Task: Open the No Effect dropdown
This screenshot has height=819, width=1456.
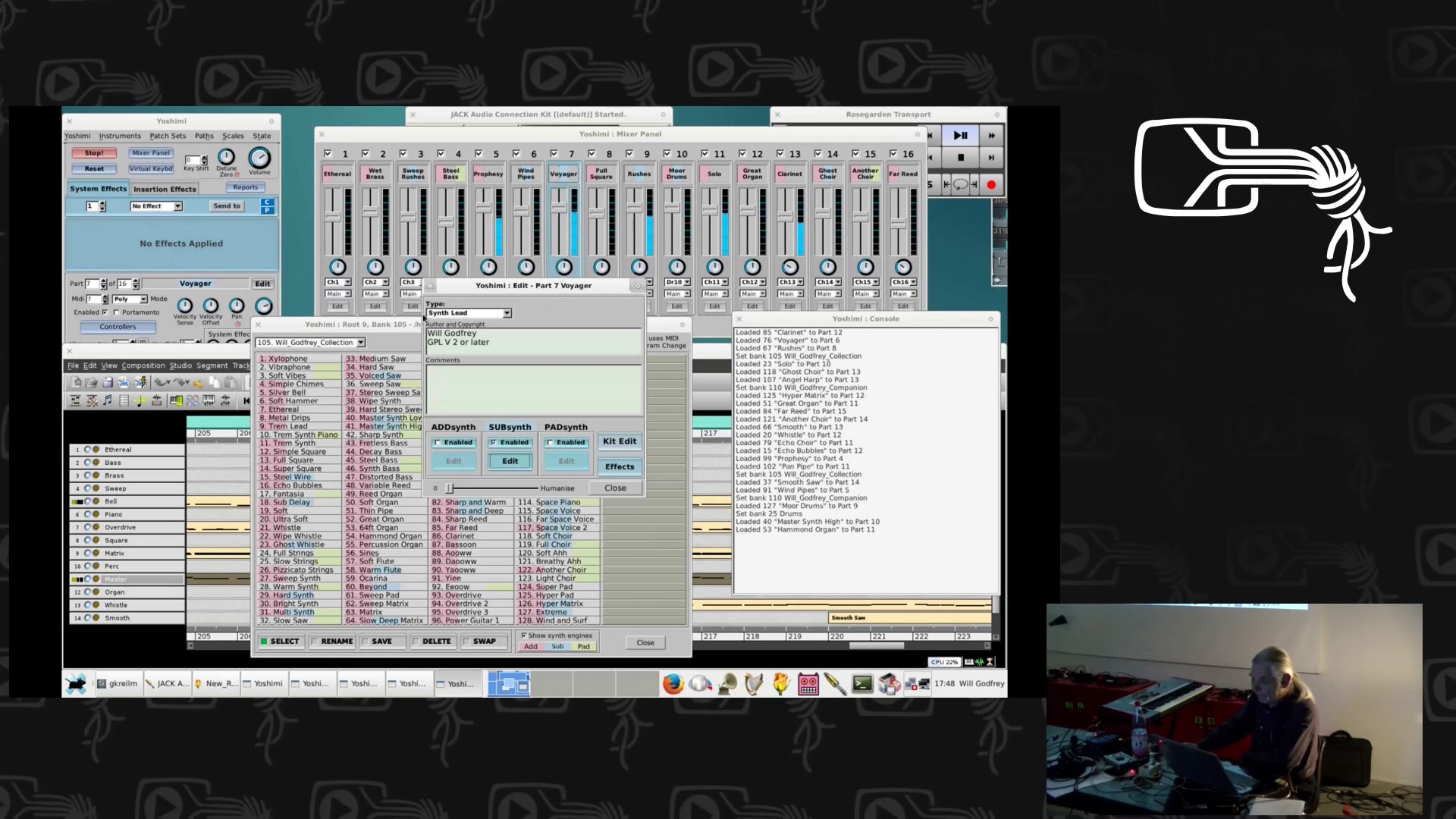Action: [156, 206]
